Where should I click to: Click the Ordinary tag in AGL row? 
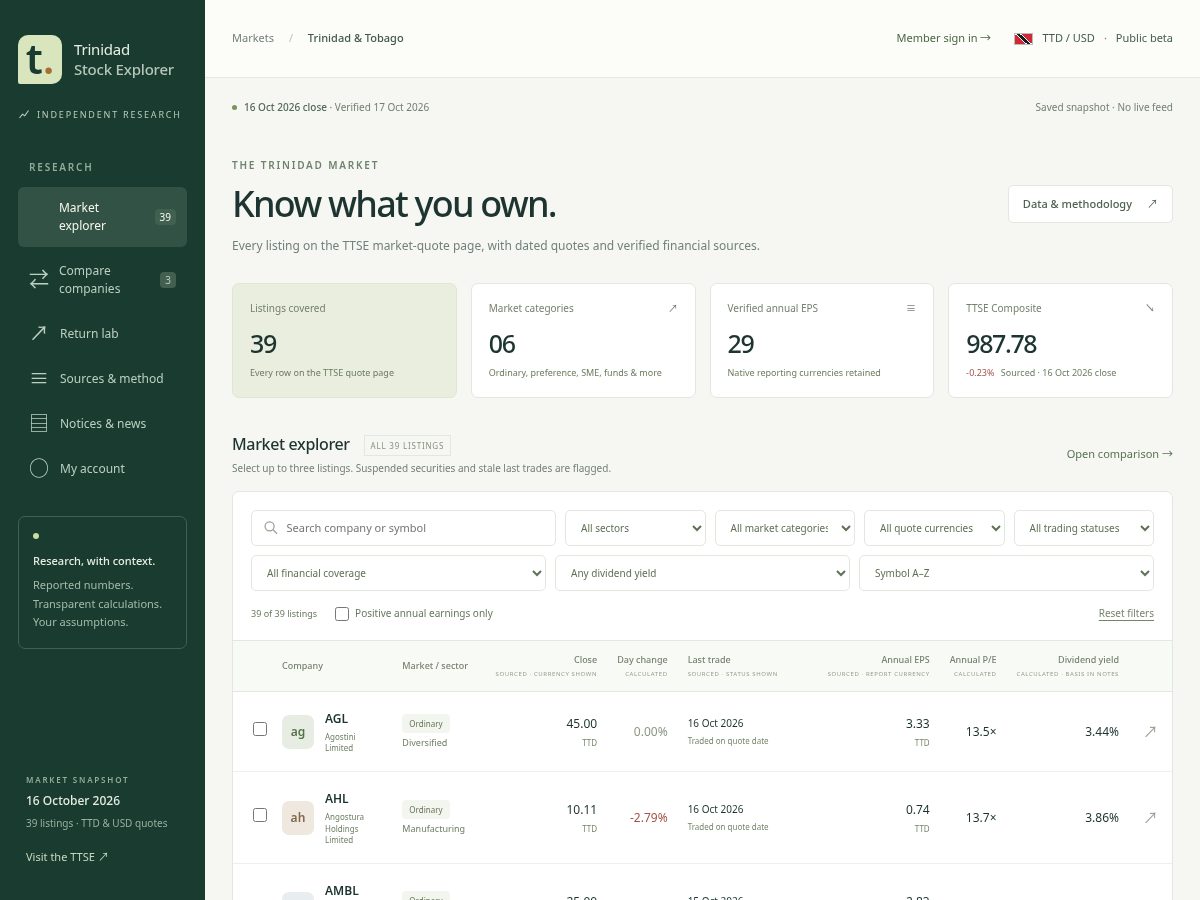pyautogui.click(x=426, y=724)
